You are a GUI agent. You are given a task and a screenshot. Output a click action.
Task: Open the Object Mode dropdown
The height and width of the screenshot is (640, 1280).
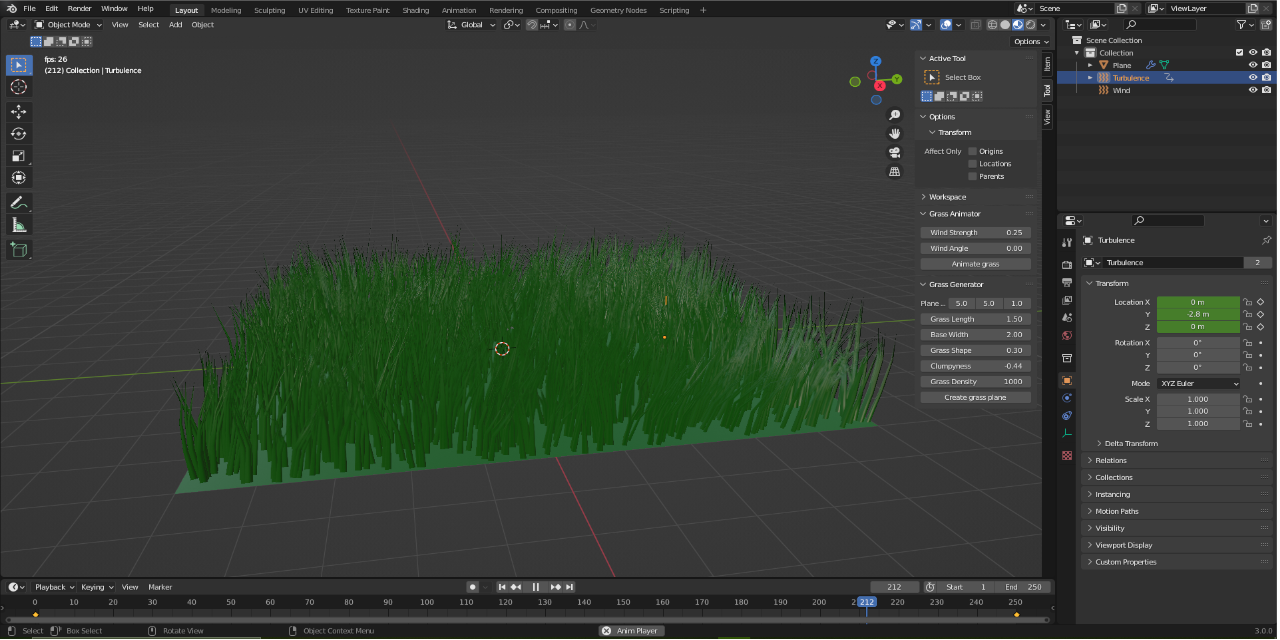(69, 25)
